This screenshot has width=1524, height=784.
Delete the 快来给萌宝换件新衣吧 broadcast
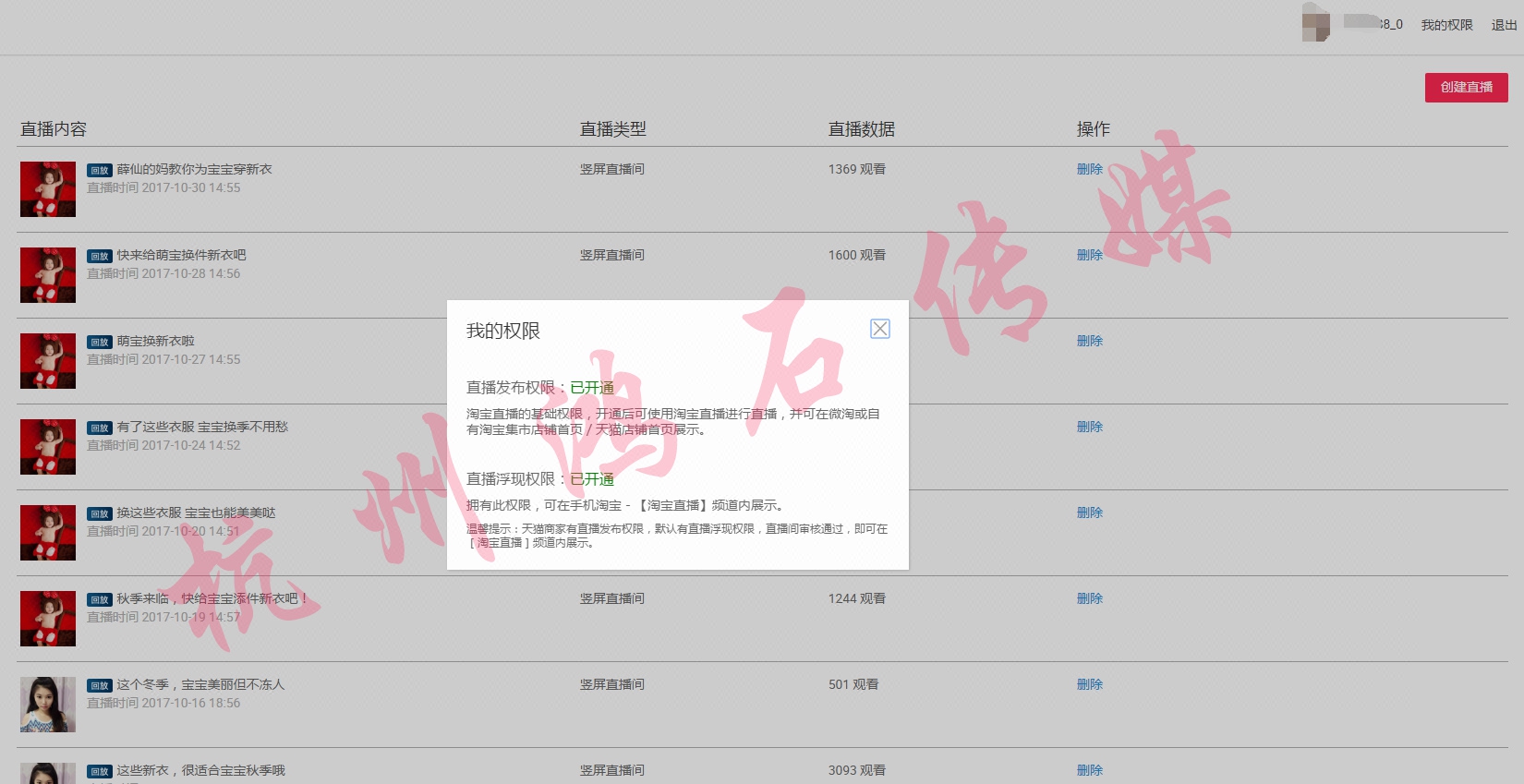pyautogui.click(x=1090, y=255)
